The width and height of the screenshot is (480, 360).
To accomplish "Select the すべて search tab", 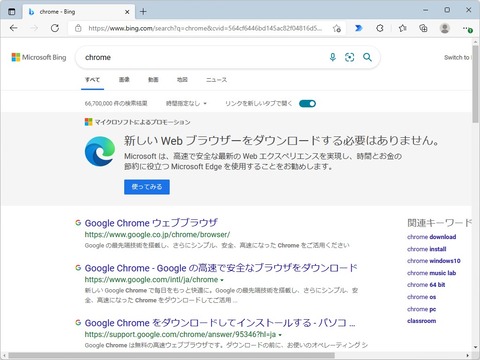I will pyautogui.click(x=92, y=80).
